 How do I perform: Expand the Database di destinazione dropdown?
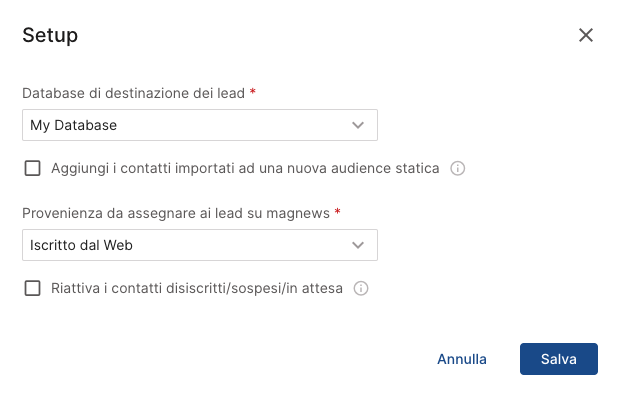tap(200, 125)
